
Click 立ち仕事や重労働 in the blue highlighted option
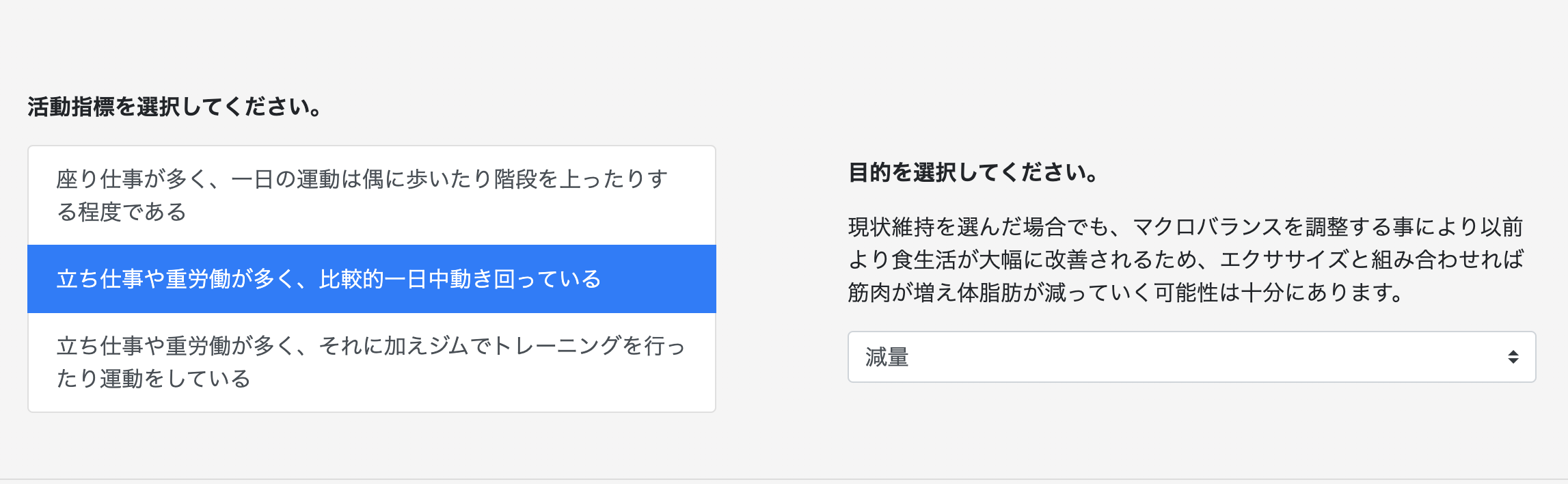tap(144, 279)
